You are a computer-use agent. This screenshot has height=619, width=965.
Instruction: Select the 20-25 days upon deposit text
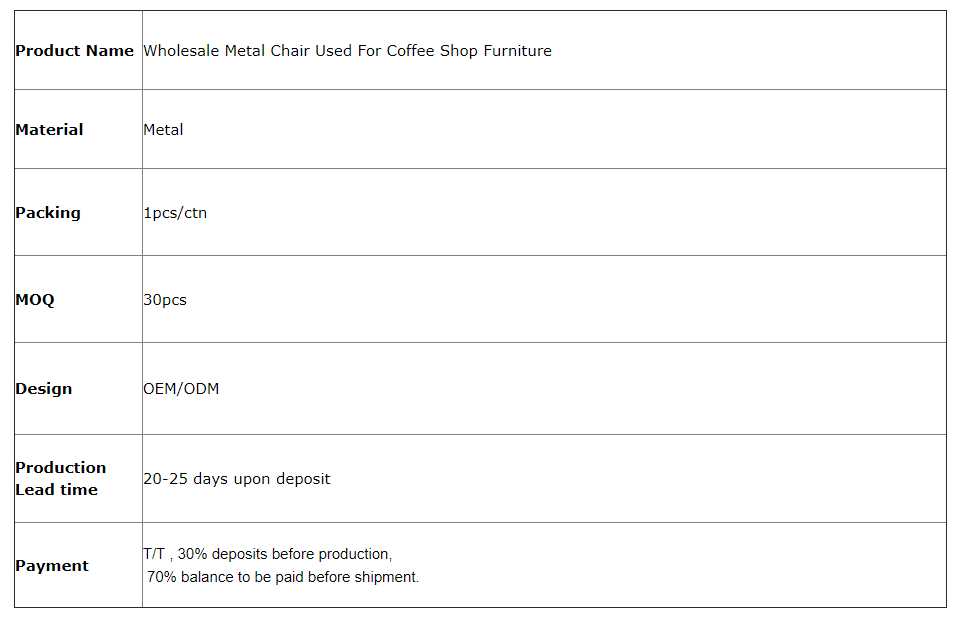coord(236,479)
